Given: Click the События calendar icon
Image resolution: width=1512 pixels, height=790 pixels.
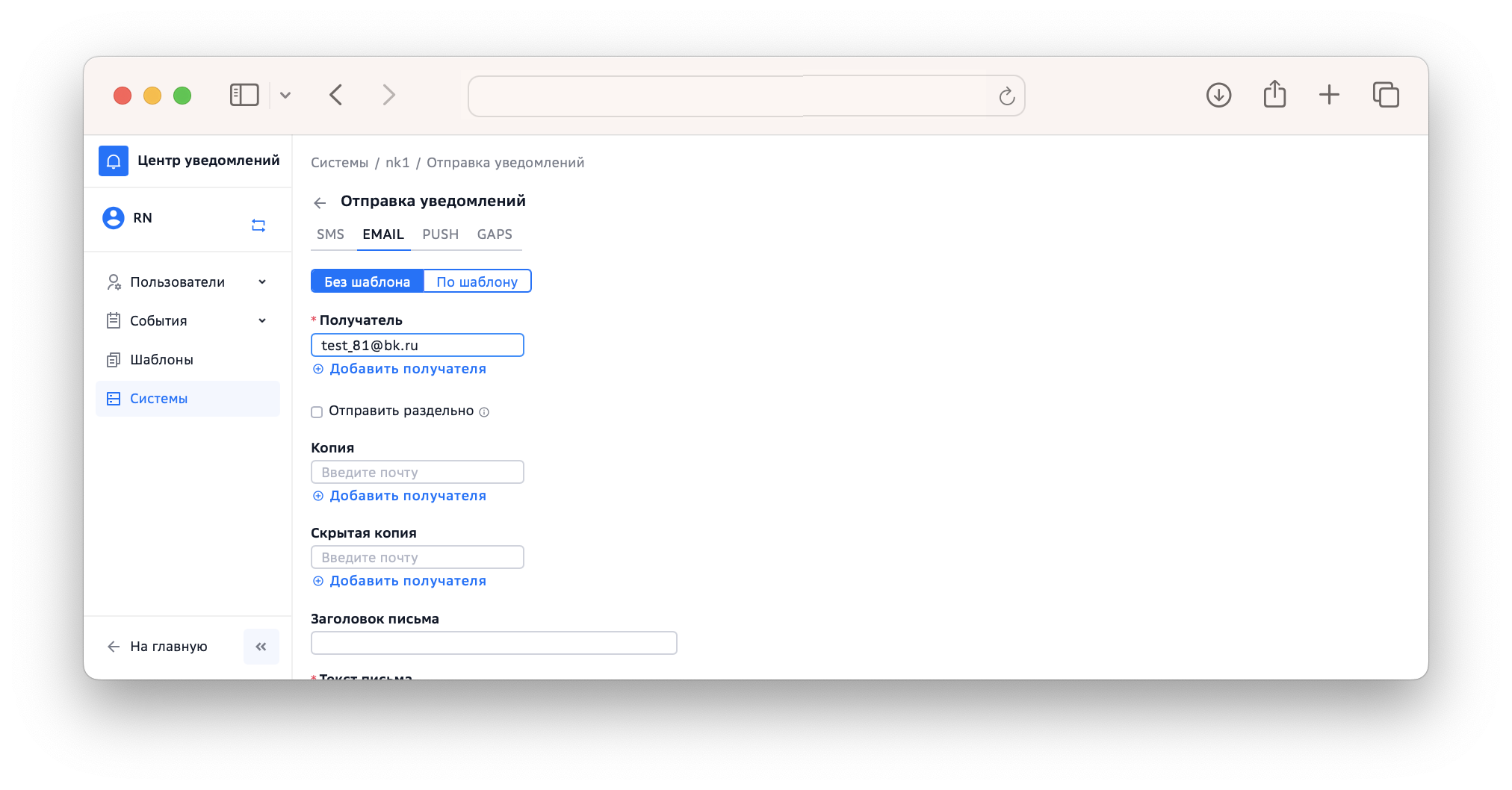Looking at the screenshot, I should (x=114, y=321).
